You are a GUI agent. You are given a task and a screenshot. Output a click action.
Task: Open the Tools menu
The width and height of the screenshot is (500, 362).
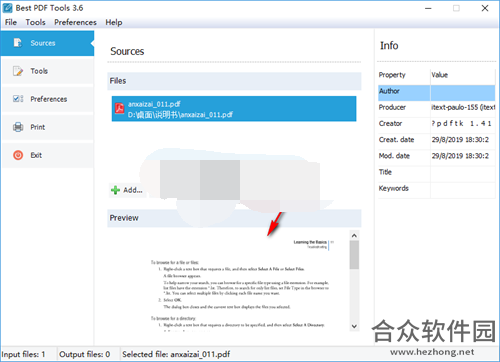[35, 22]
